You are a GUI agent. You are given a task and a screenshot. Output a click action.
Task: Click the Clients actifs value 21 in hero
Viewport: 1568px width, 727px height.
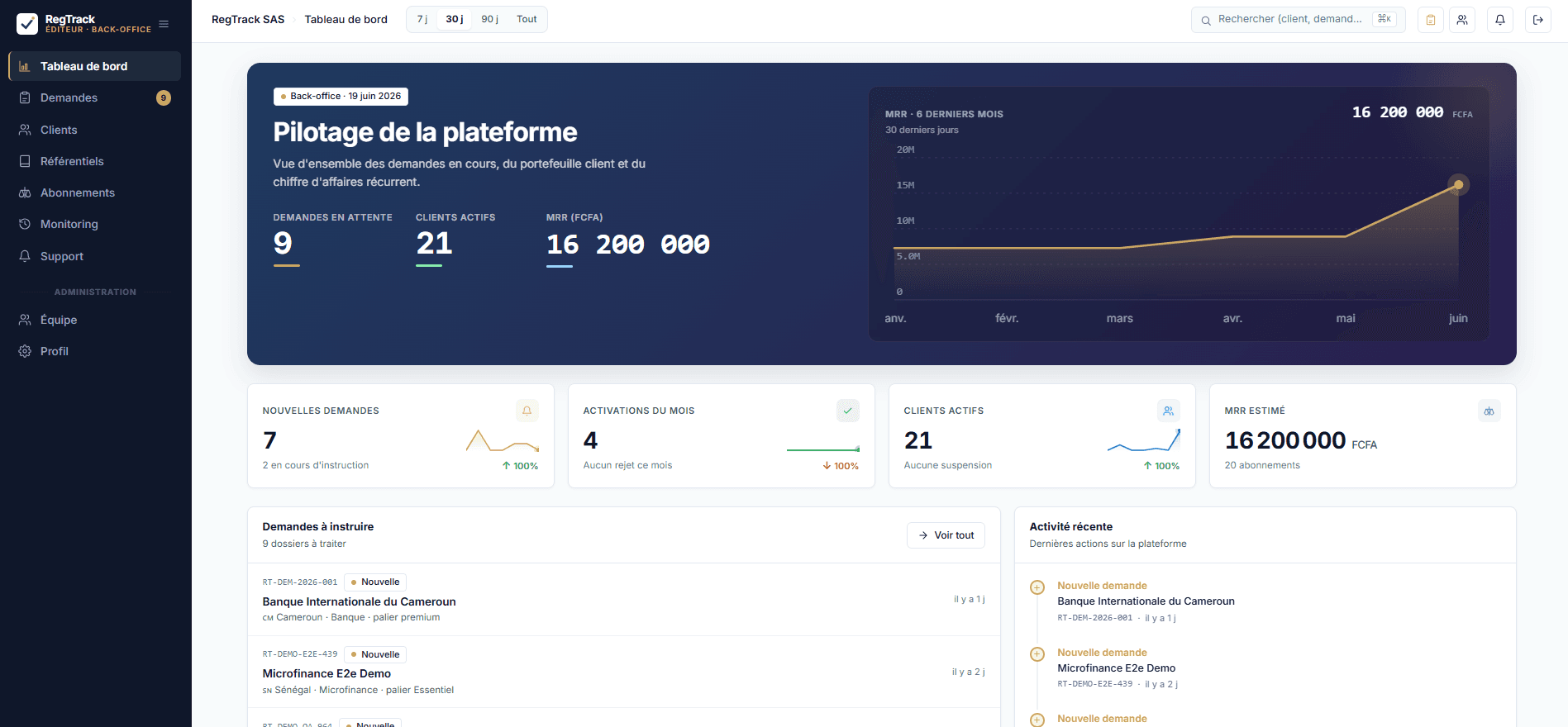pos(434,243)
